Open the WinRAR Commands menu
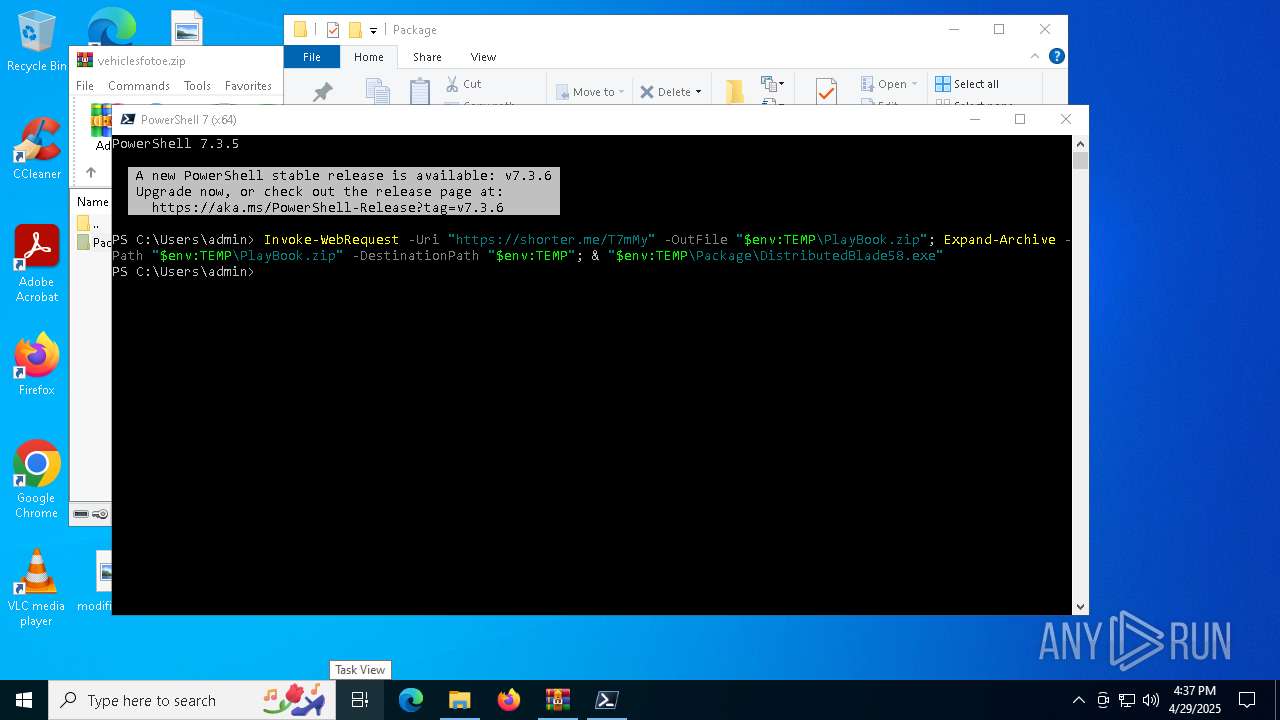The height and width of the screenshot is (720, 1280). 138,86
